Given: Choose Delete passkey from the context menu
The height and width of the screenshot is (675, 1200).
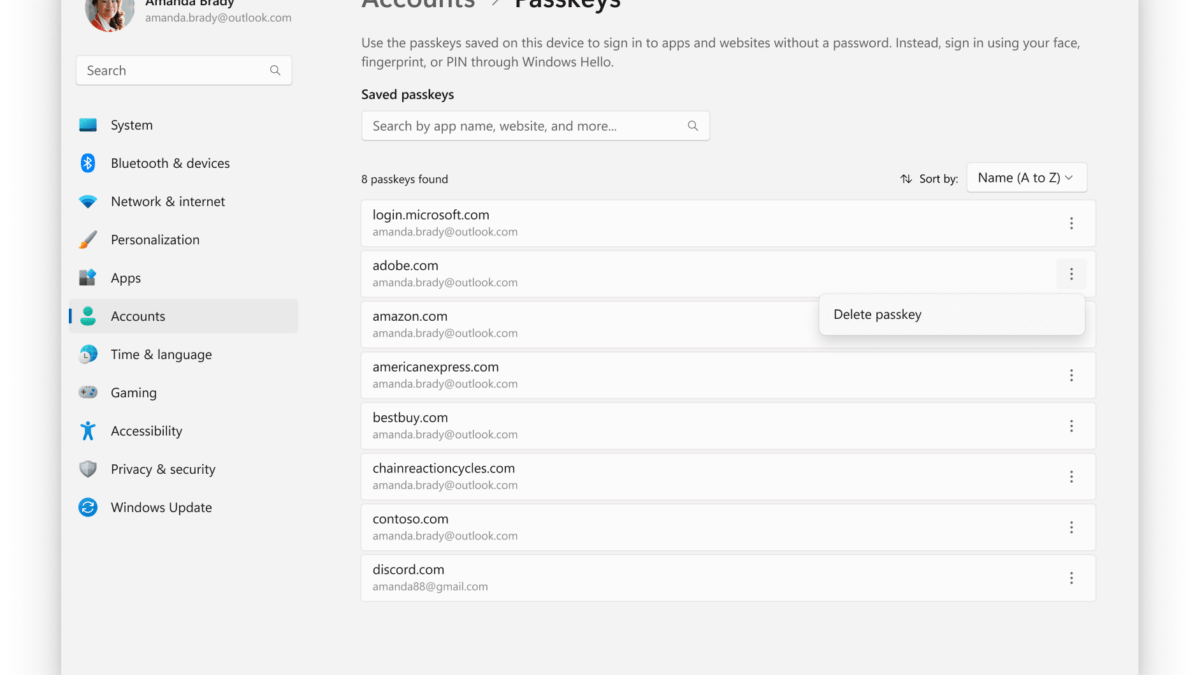Looking at the screenshot, I should (951, 314).
